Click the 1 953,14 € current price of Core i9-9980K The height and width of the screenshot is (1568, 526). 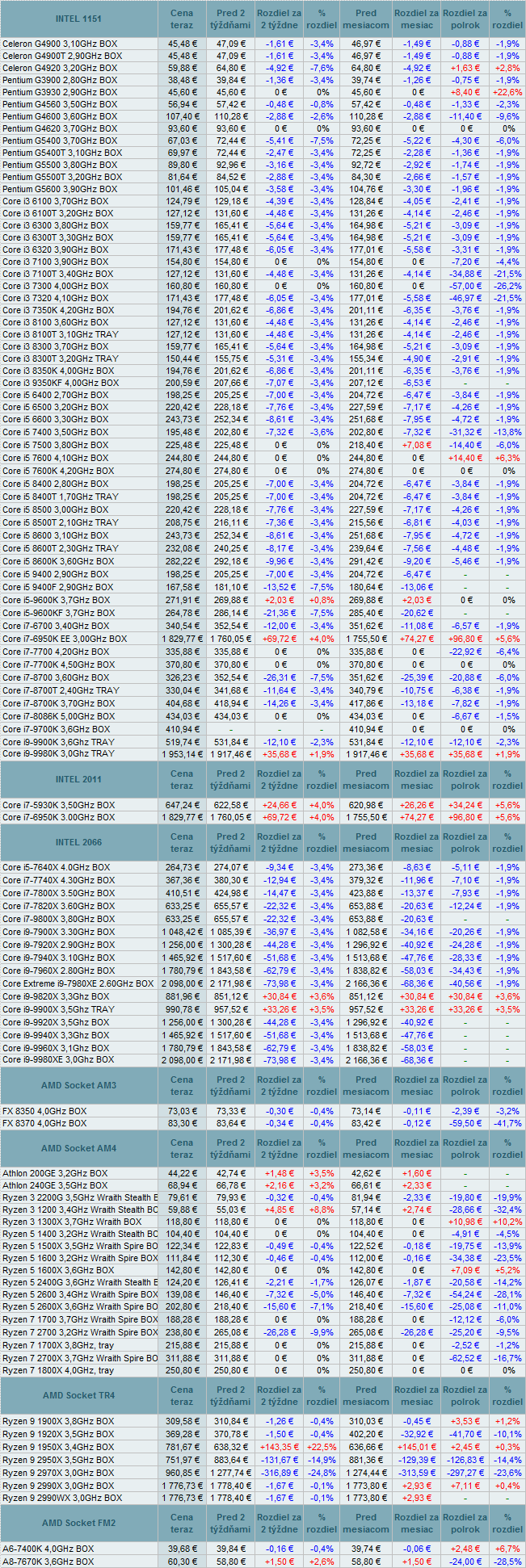click(181, 754)
